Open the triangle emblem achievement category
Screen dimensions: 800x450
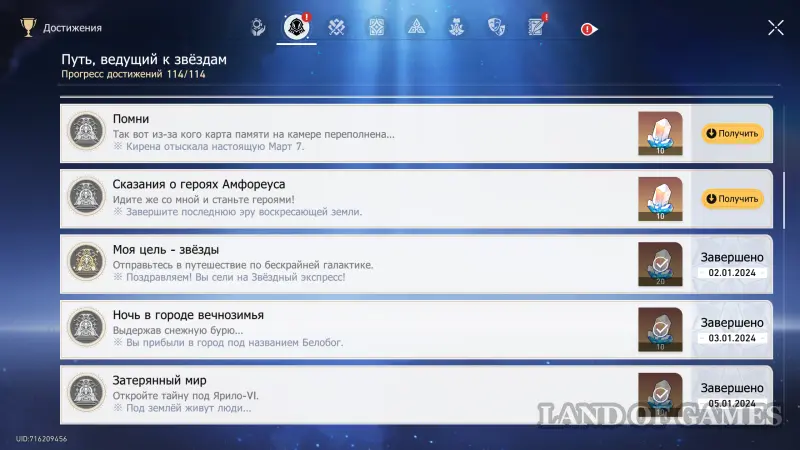tap(416, 28)
